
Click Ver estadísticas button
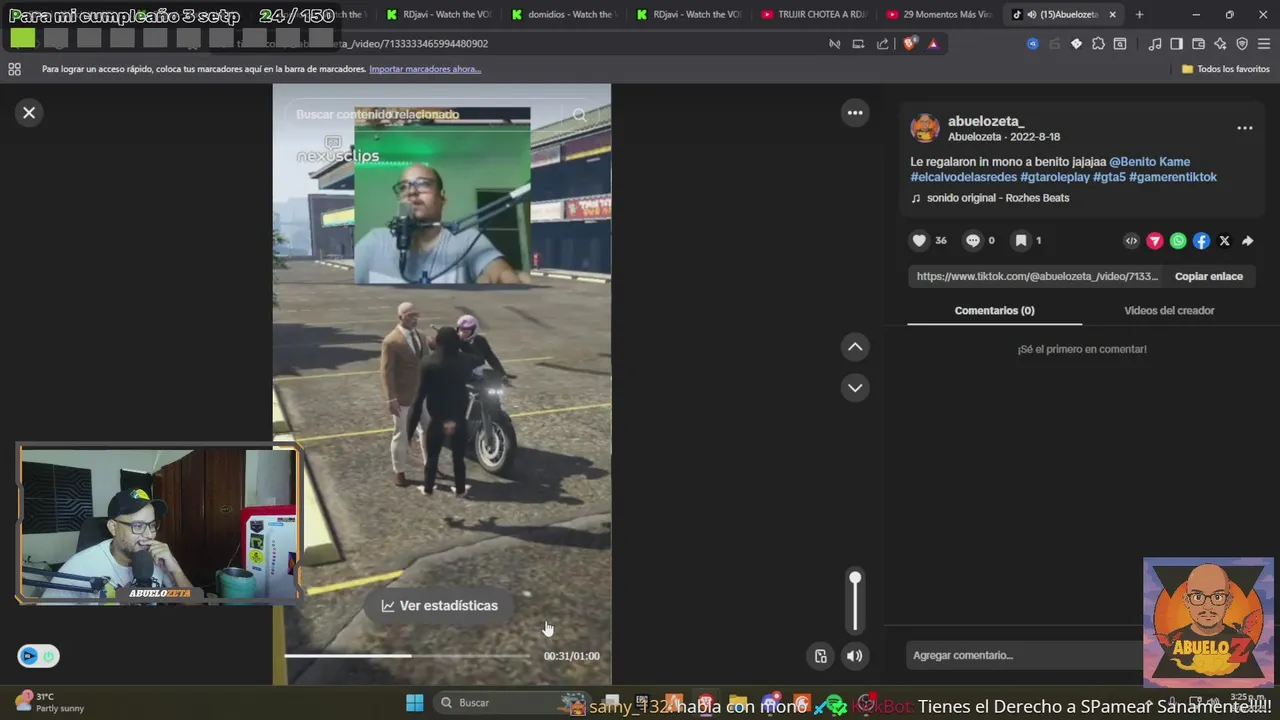[x=439, y=606]
